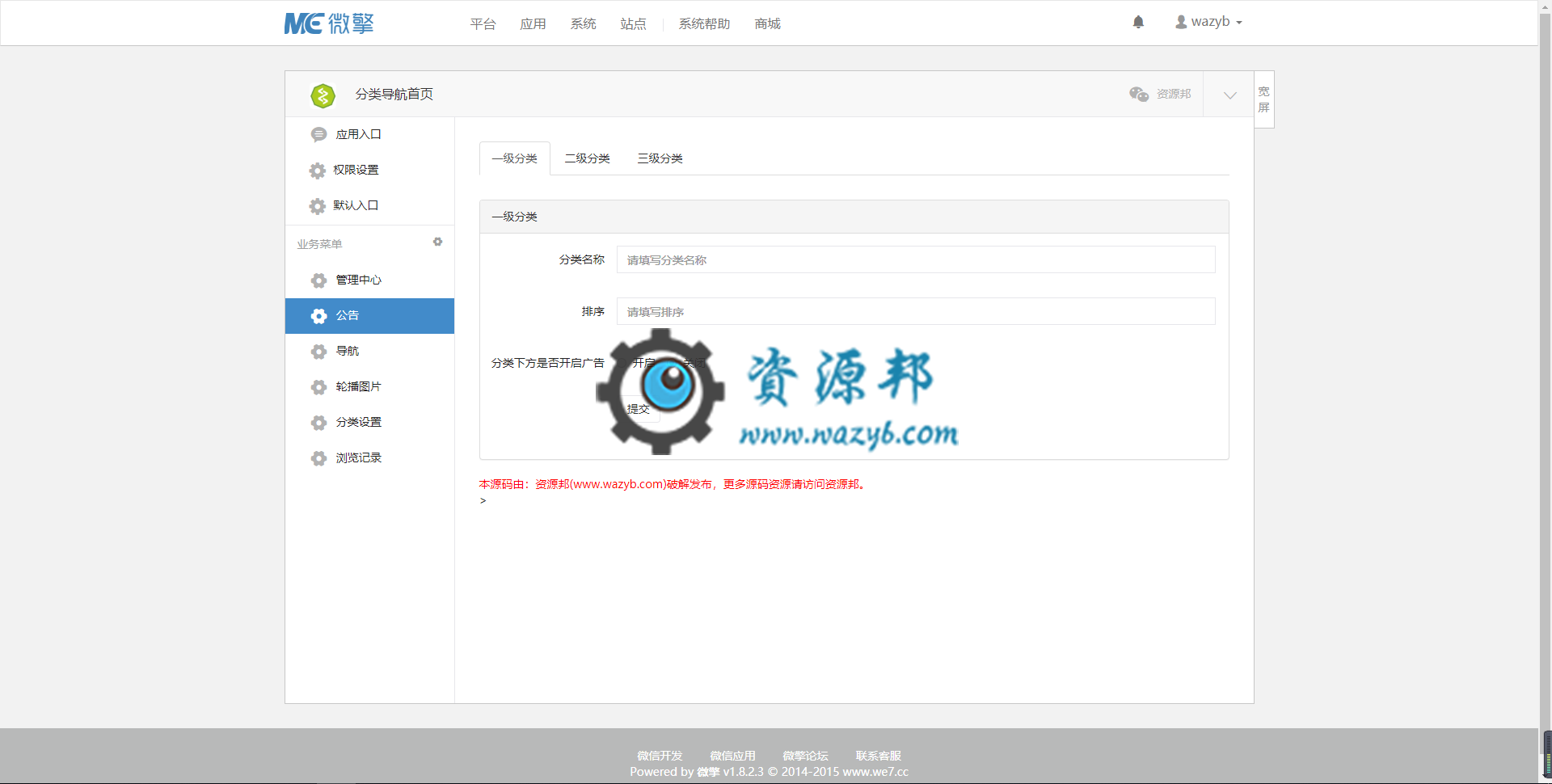
Task: Switch to 三级分类 tab
Action: tap(660, 158)
